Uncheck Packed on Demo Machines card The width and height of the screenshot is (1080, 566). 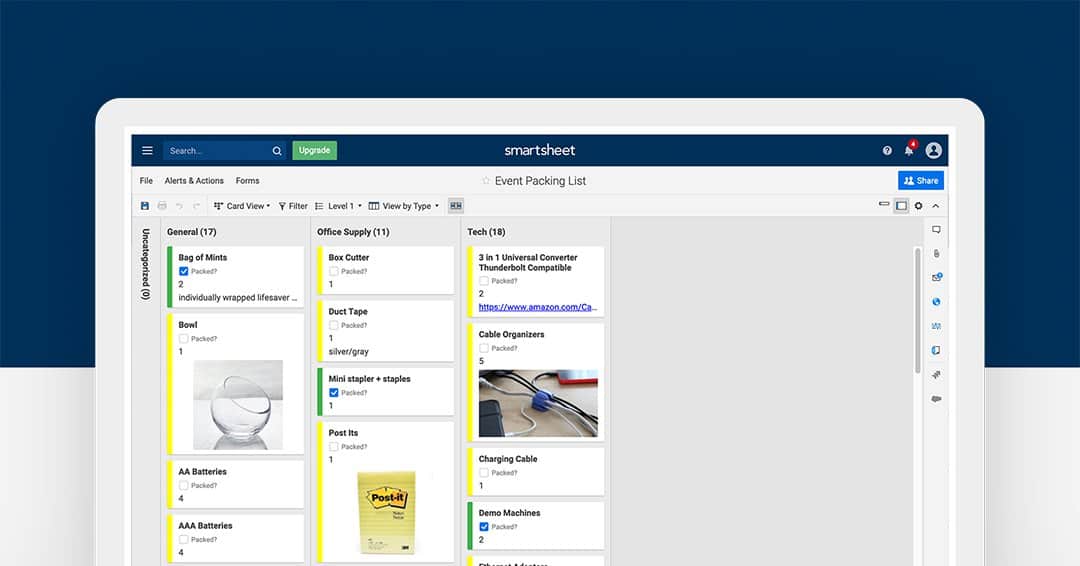484,526
